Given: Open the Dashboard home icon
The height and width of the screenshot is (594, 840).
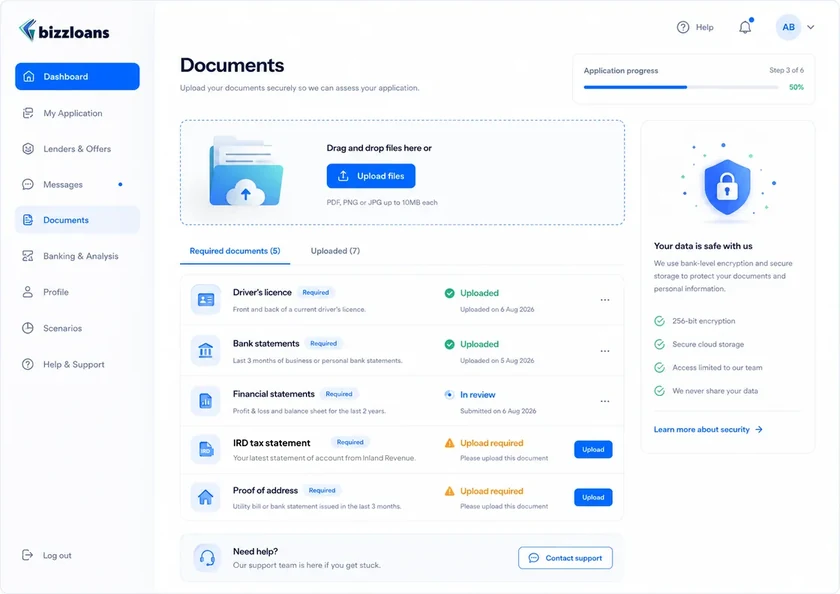Looking at the screenshot, I should 29,77.
